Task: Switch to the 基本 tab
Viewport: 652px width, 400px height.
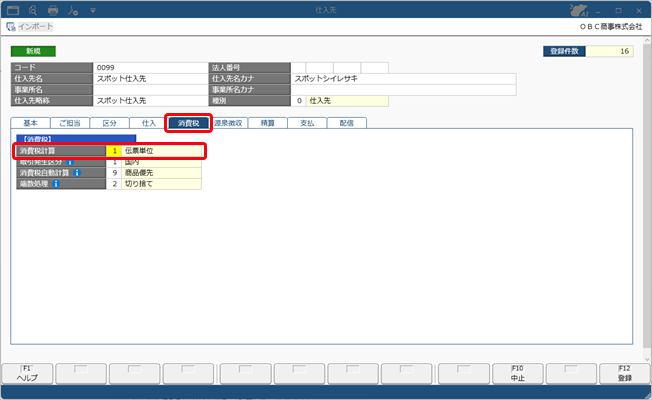Action: [30, 123]
